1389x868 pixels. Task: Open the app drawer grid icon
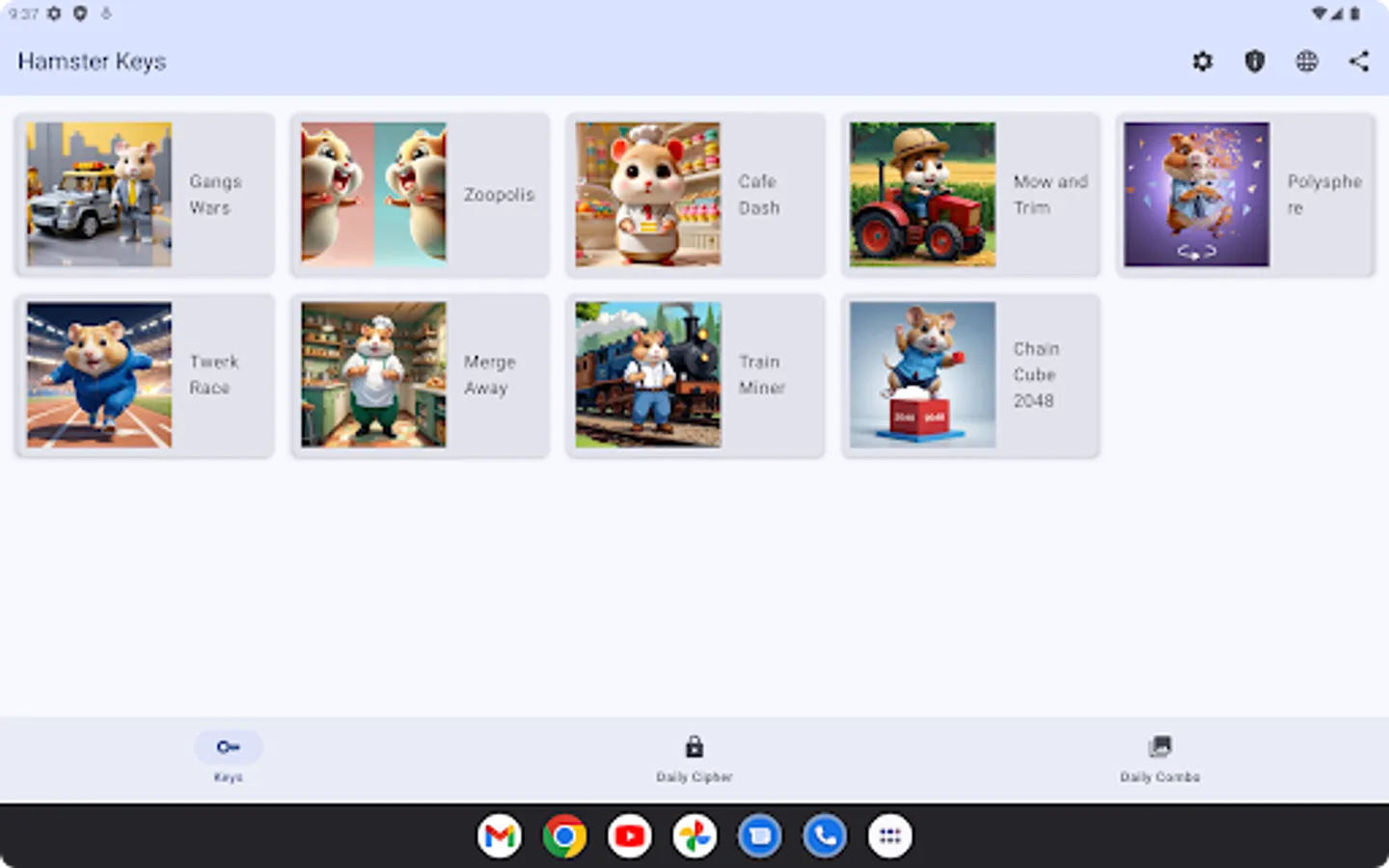(x=889, y=835)
